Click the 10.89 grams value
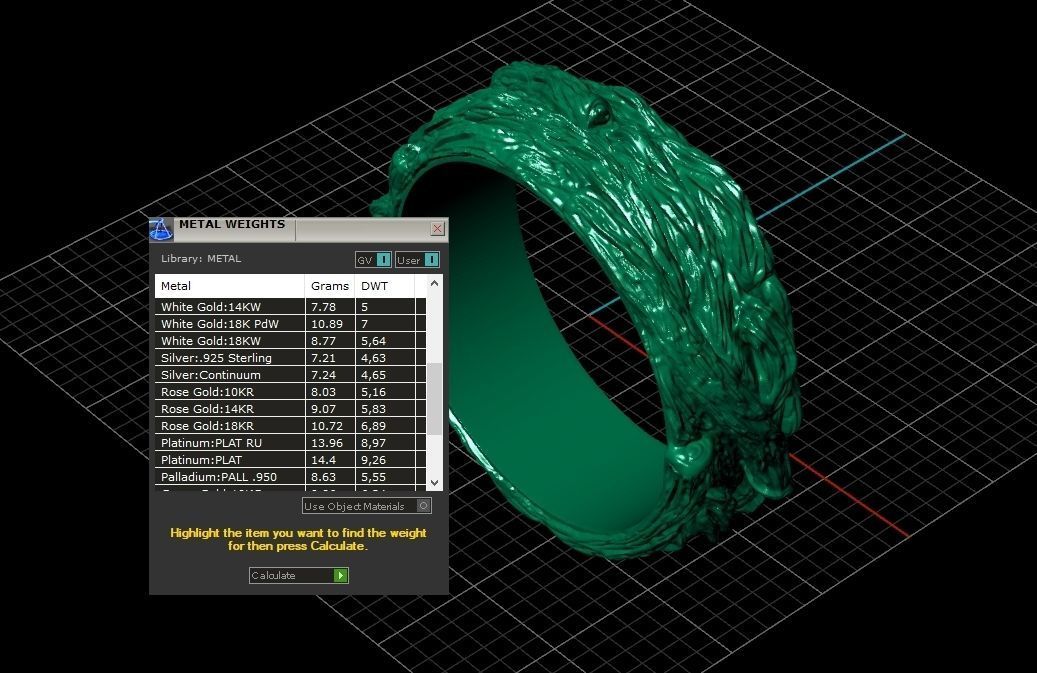Image resolution: width=1037 pixels, height=673 pixels. 327,324
